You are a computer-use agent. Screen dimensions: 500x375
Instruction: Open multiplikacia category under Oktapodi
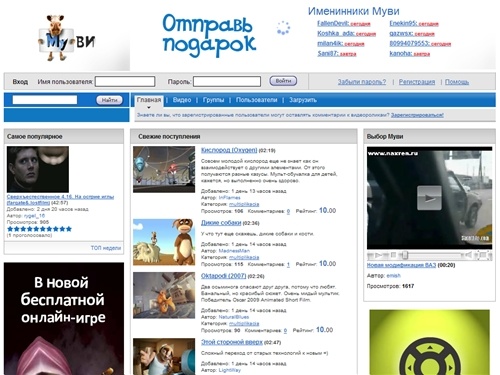tap(244, 324)
